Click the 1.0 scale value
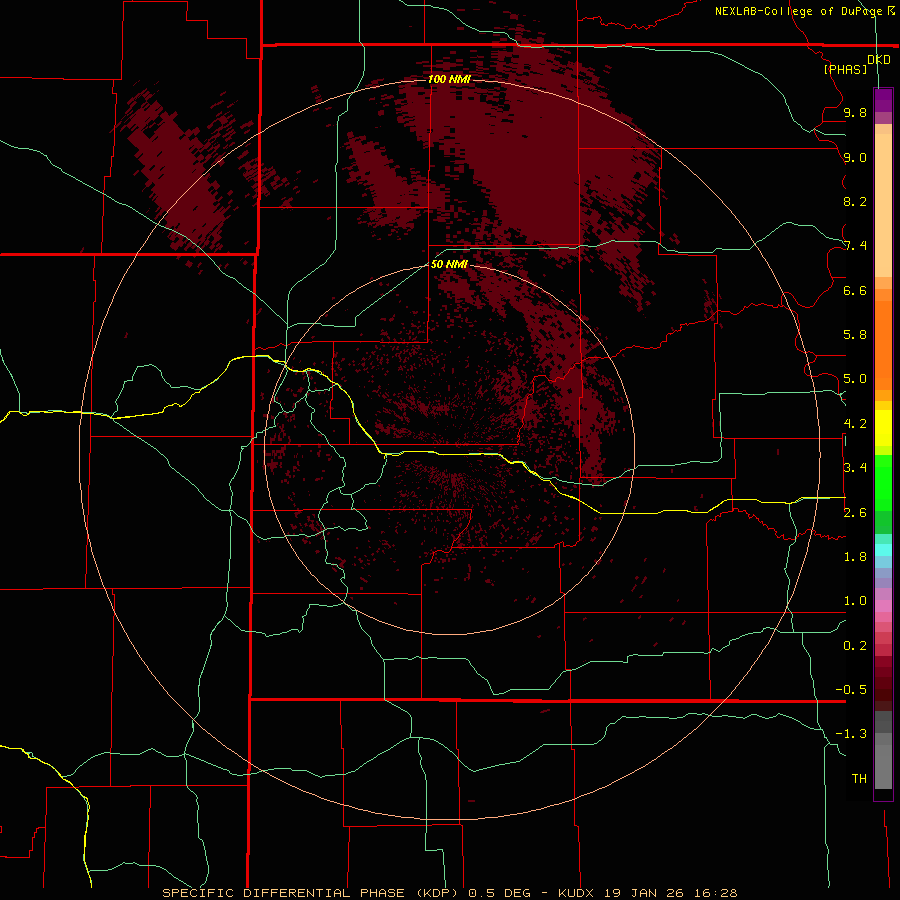Viewport: 900px width, 900px height. pos(855,601)
